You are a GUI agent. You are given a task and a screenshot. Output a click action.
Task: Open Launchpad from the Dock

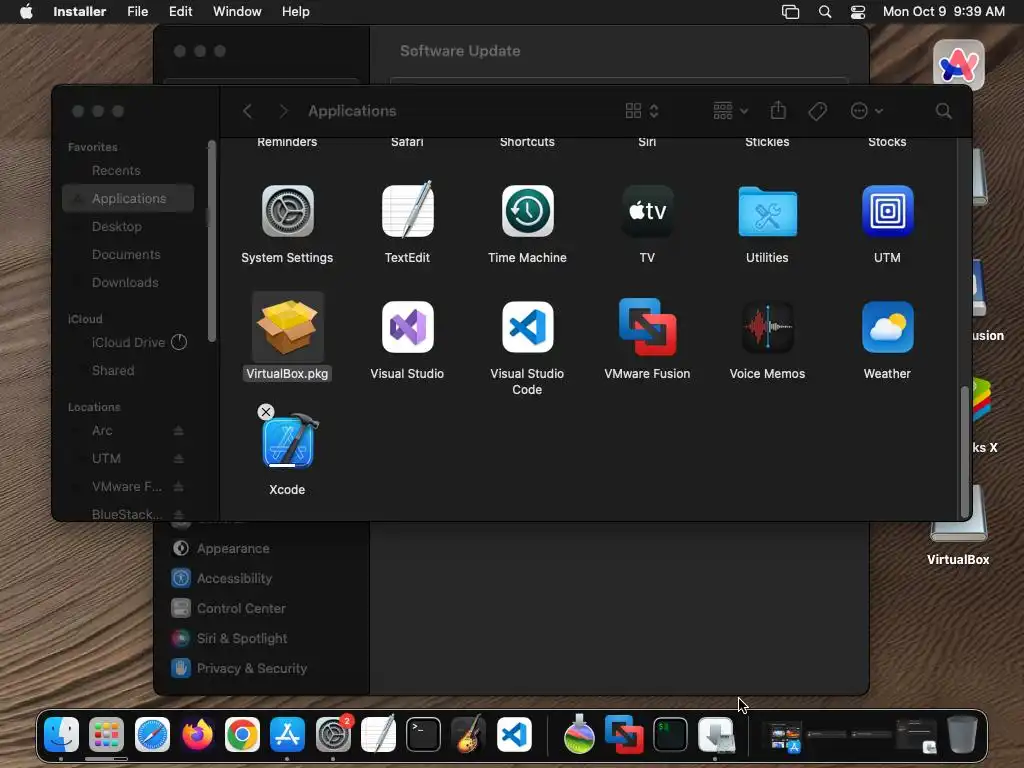tap(106, 735)
